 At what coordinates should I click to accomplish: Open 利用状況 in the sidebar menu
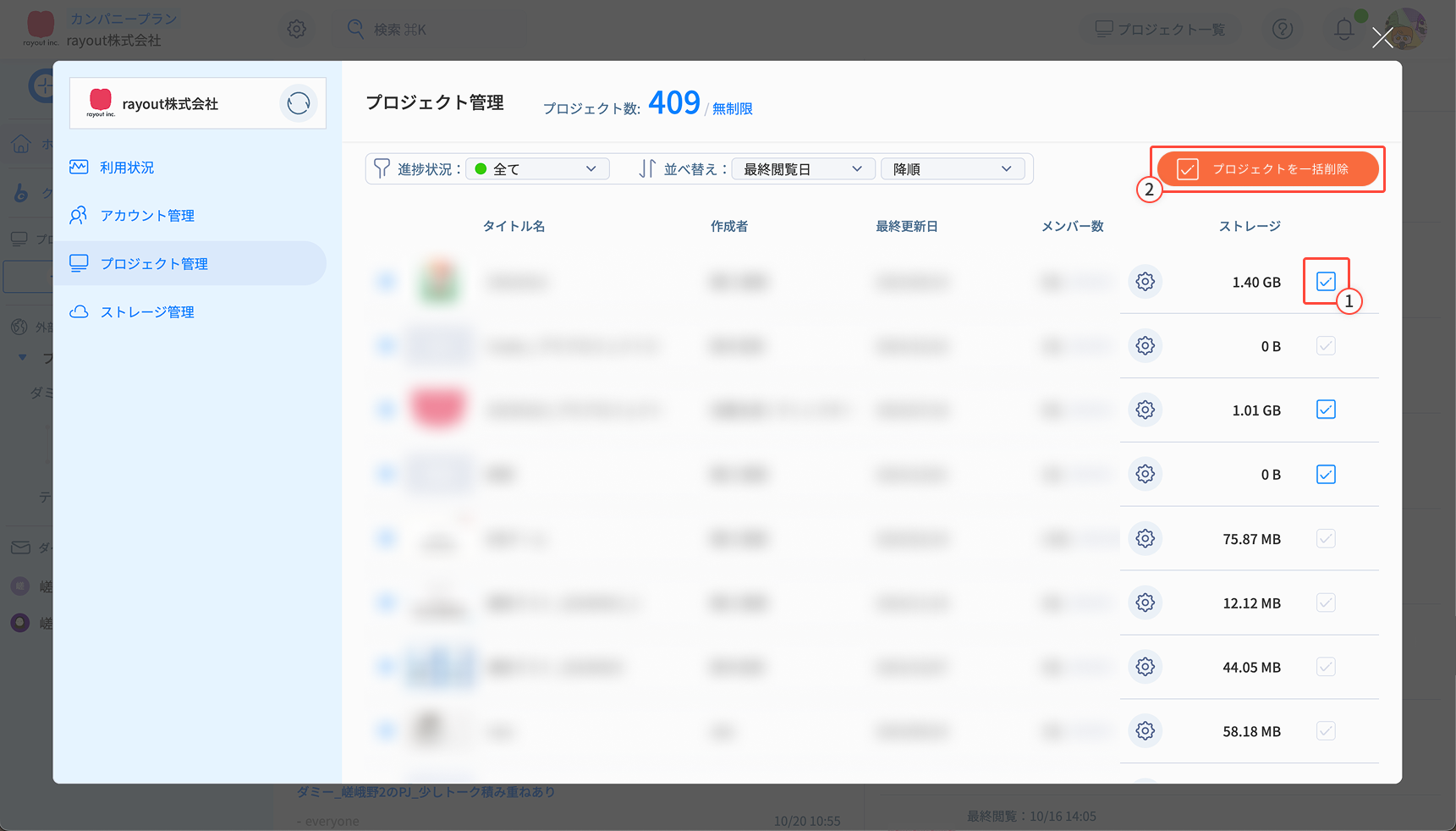point(127,168)
